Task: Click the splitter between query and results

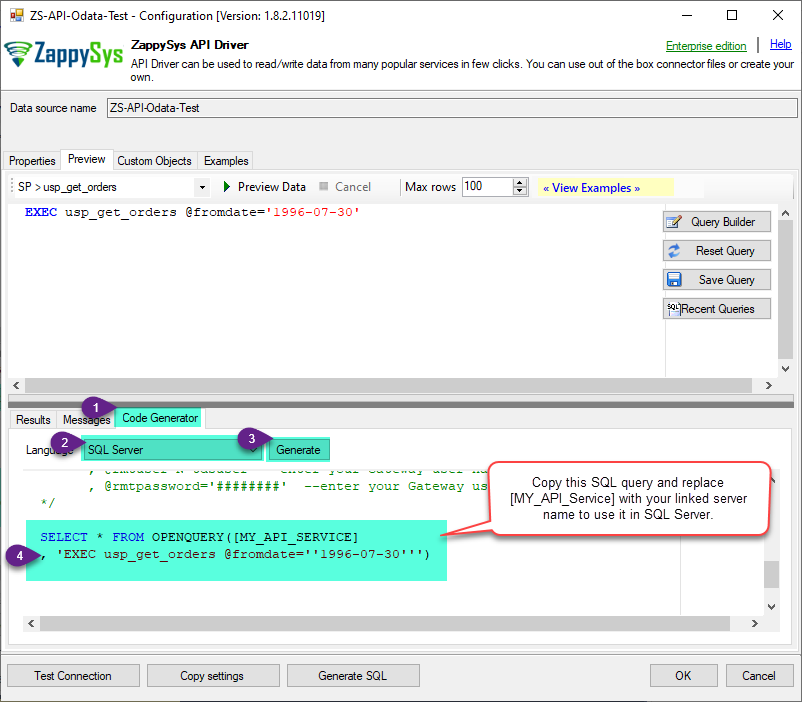Action: coord(401,400)
